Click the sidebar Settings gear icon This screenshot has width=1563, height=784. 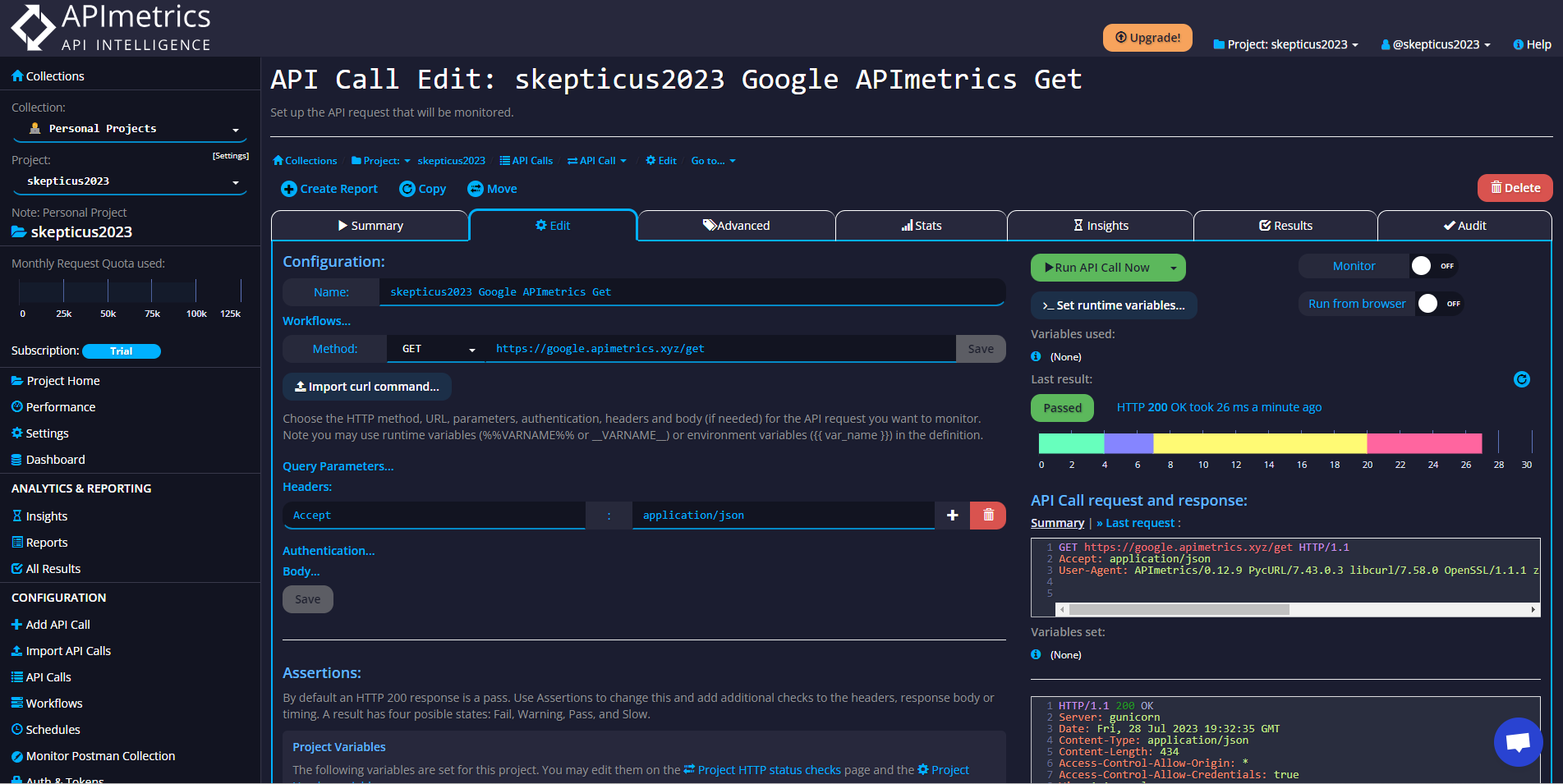(x=17, y=433)
